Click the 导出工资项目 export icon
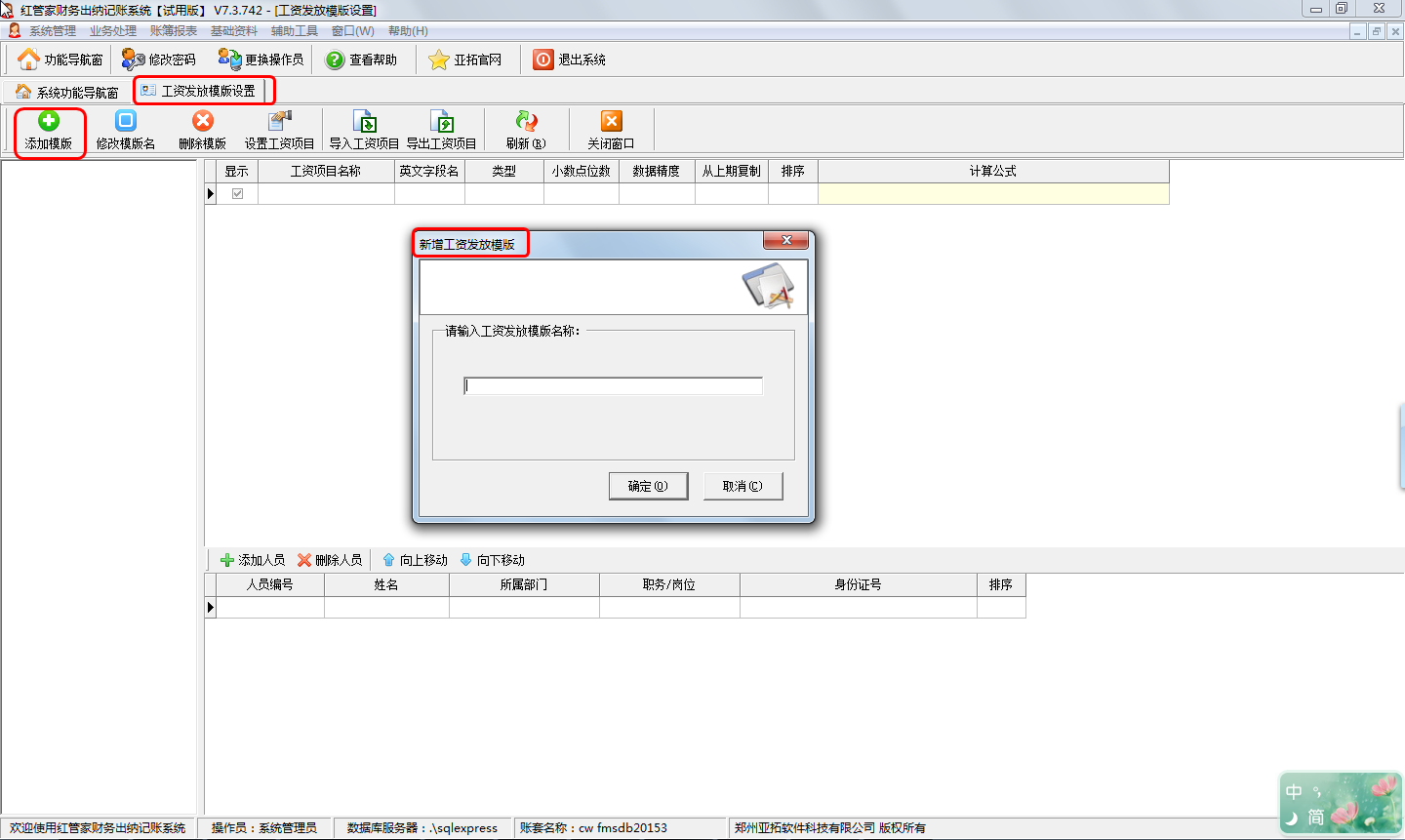 (x=441, y=122)
